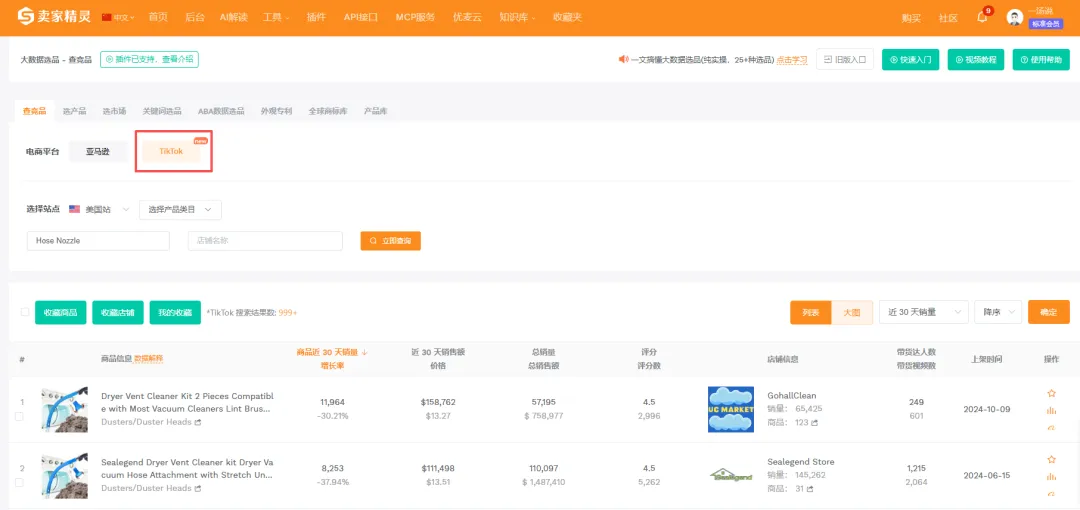
Task: Click the UC Market store logo
Action: click(x=730, y=409)
